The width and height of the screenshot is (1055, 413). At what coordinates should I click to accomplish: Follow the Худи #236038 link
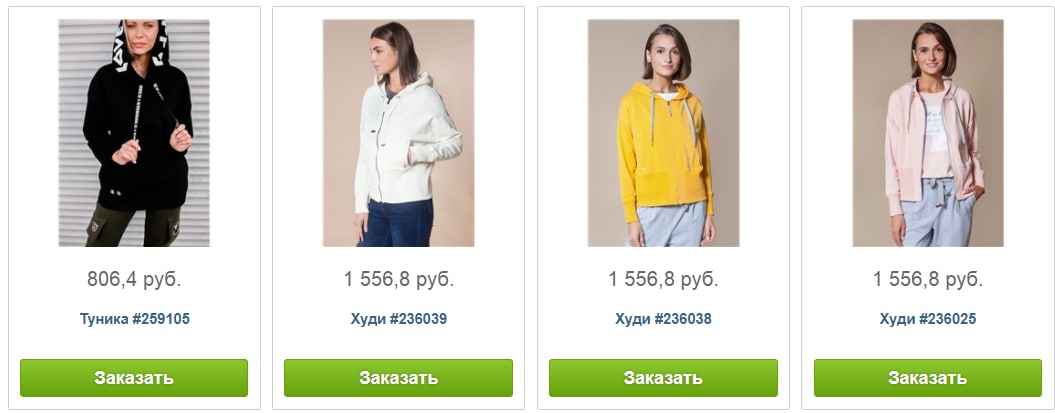(663, 319)
